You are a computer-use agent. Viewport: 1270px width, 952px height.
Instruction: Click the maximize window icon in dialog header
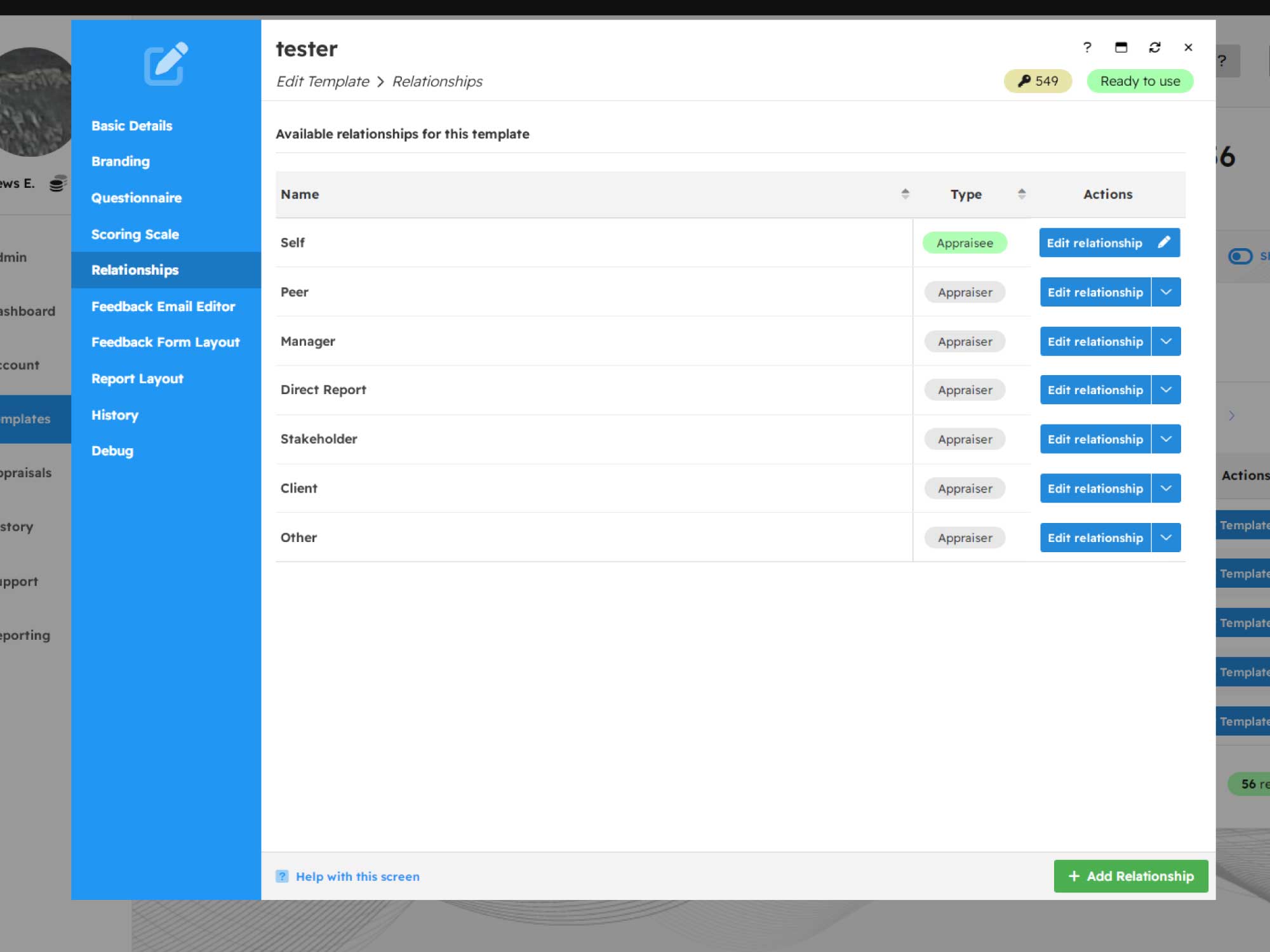tap(1121, 48)
